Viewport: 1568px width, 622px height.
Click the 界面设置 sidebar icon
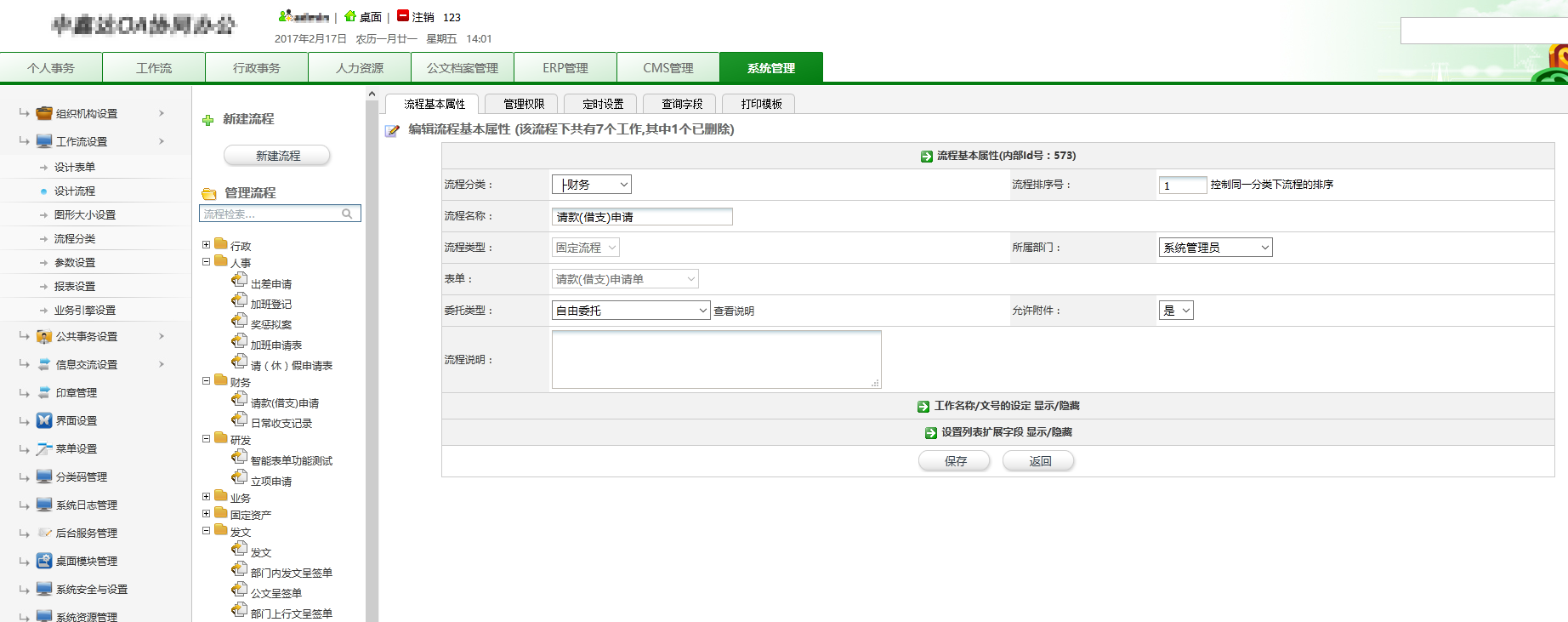[x=44, y=420]
